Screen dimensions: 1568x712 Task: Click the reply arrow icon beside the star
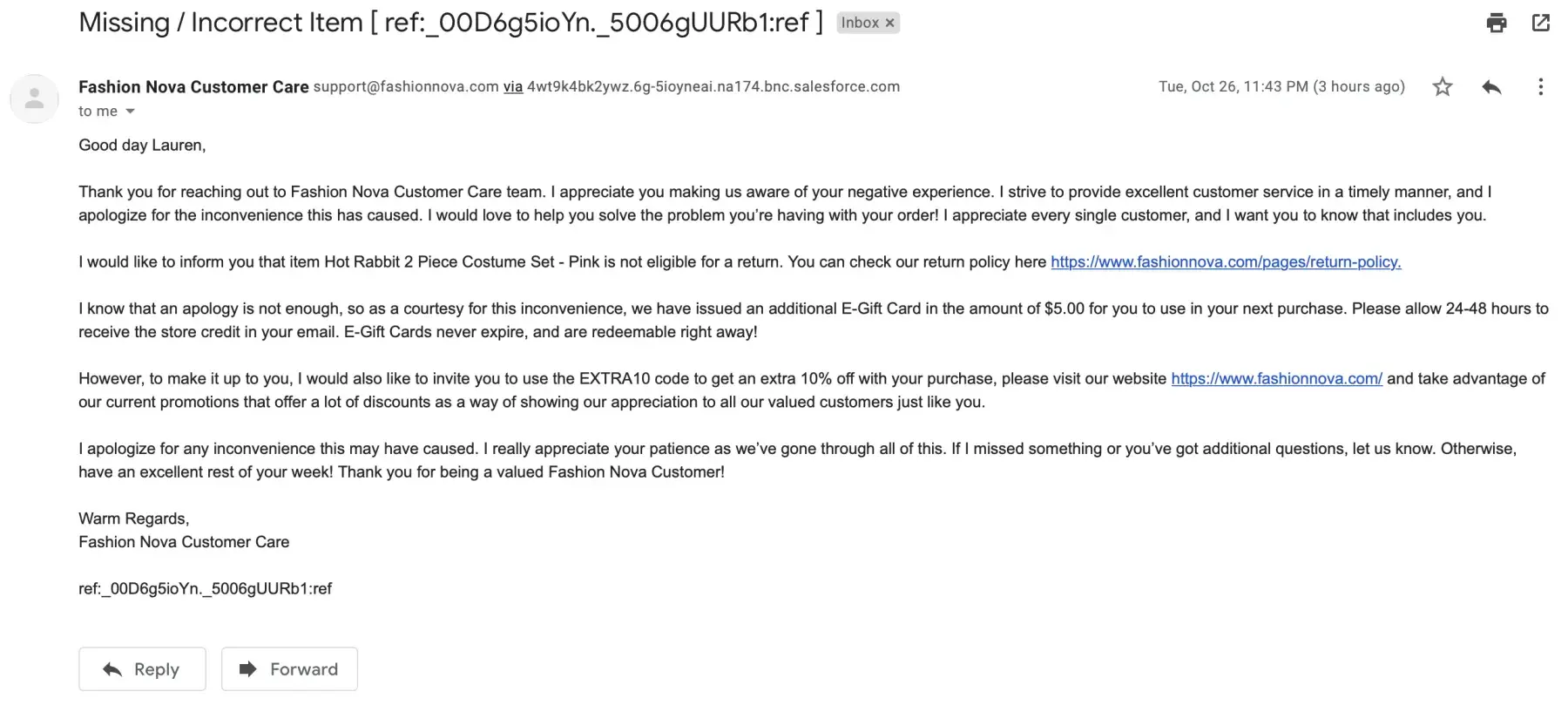(1491, 86)
